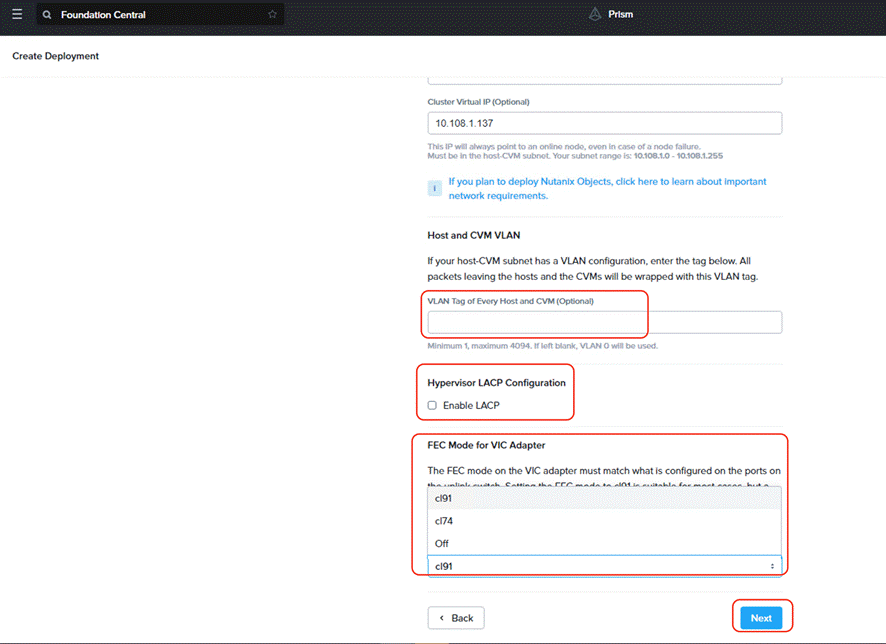Proceed with the Next button
886x644 pixels.
(761, 618)
